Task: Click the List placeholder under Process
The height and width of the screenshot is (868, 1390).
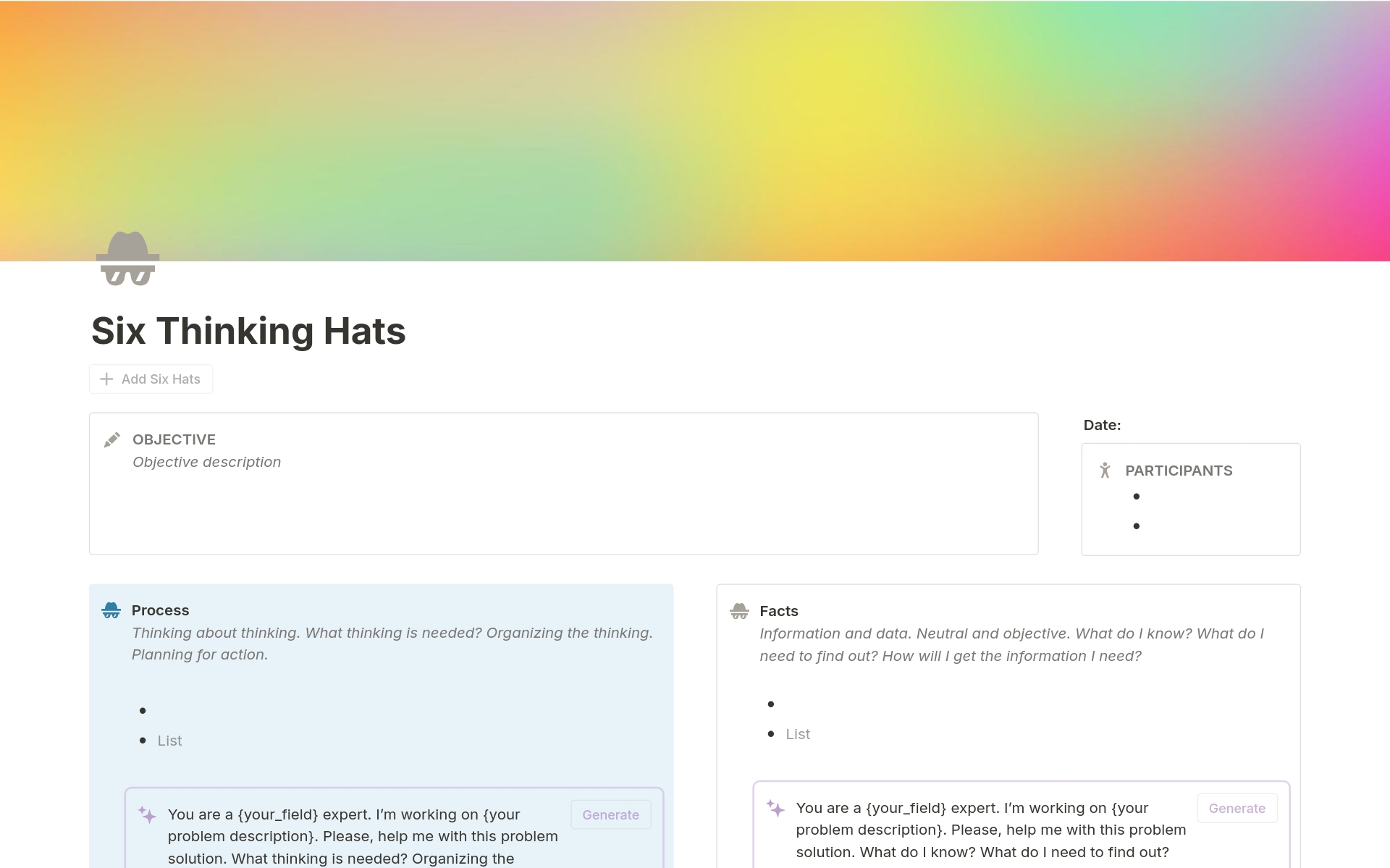Action: (169, 741)
